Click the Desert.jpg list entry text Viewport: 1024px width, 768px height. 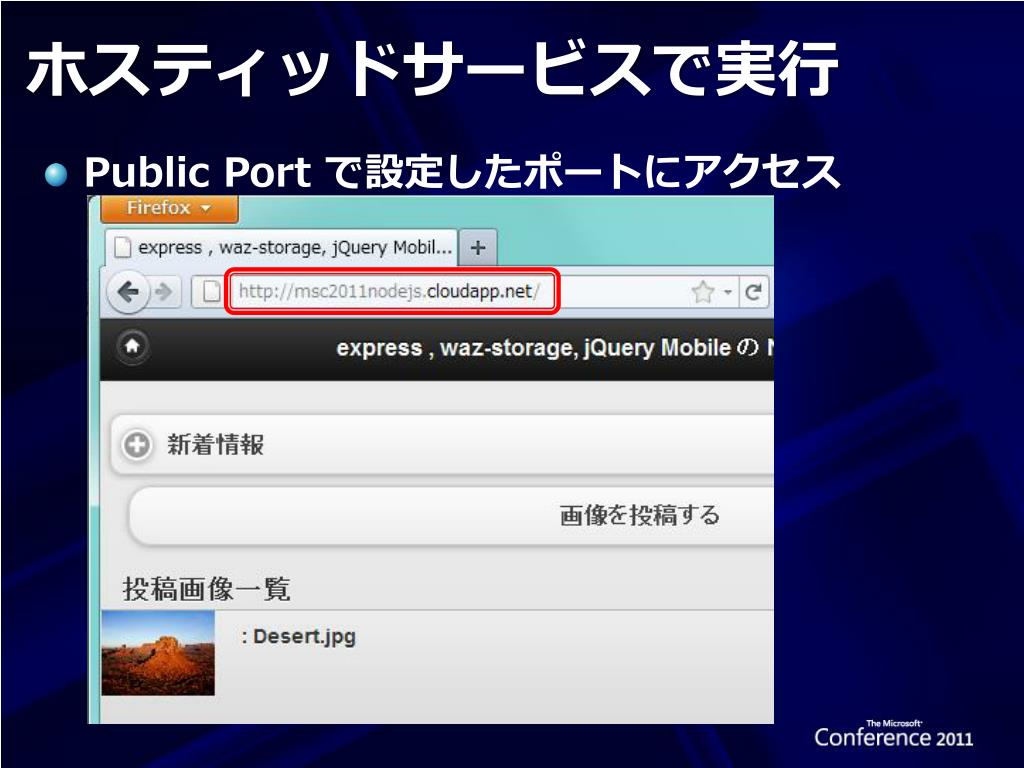coord(298,636)
